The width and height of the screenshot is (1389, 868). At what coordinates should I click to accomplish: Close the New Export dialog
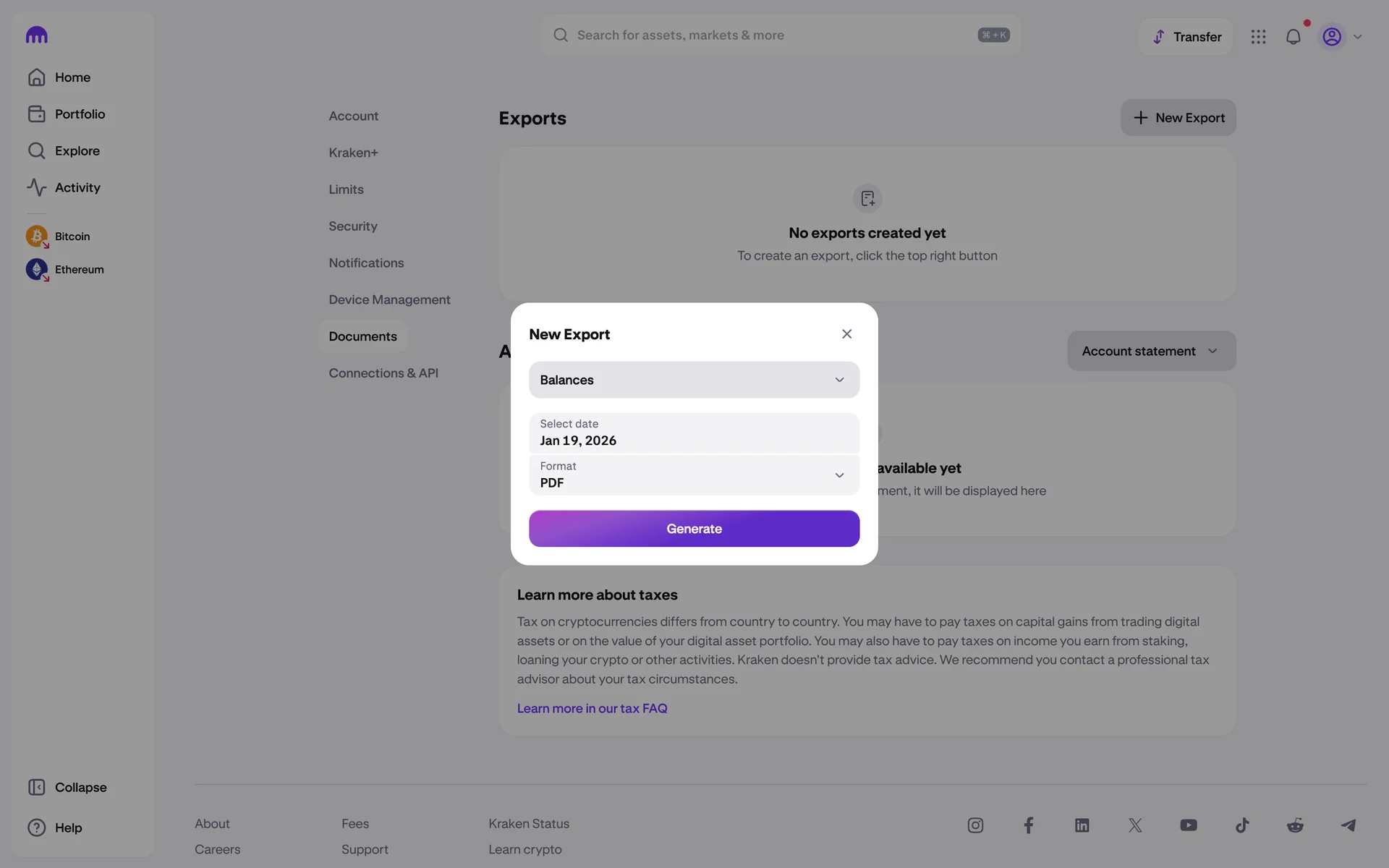[x=846, y=333]
